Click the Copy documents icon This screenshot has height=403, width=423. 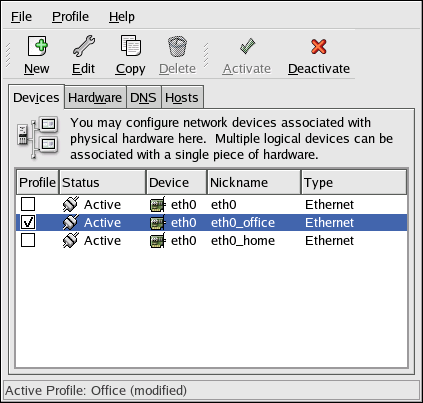pos(130,46)
